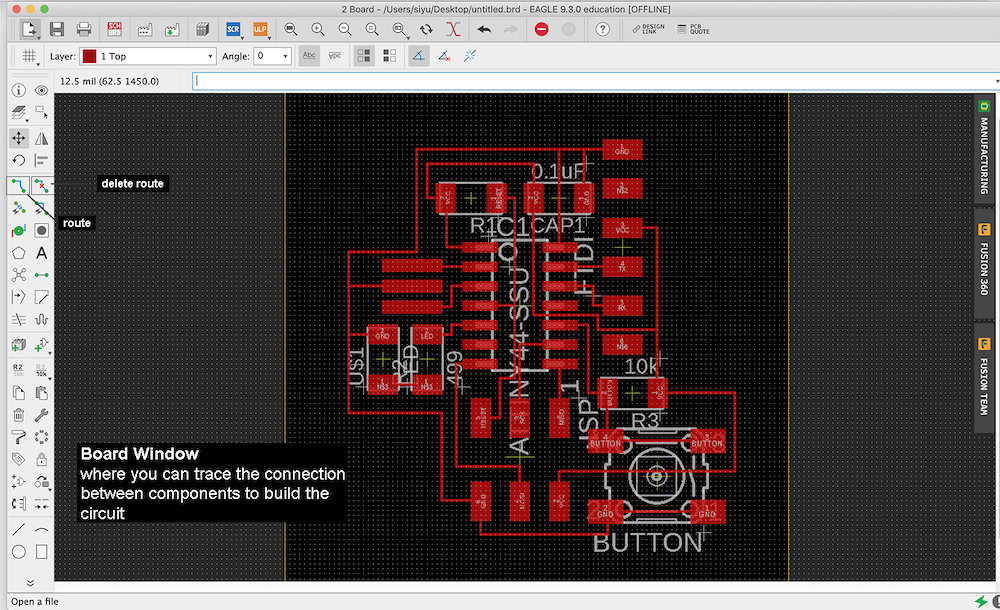Screen dimensions: 1000x610
Task: Select the Polygon tool
Action: pyautogui.click(x=18, y=253)
